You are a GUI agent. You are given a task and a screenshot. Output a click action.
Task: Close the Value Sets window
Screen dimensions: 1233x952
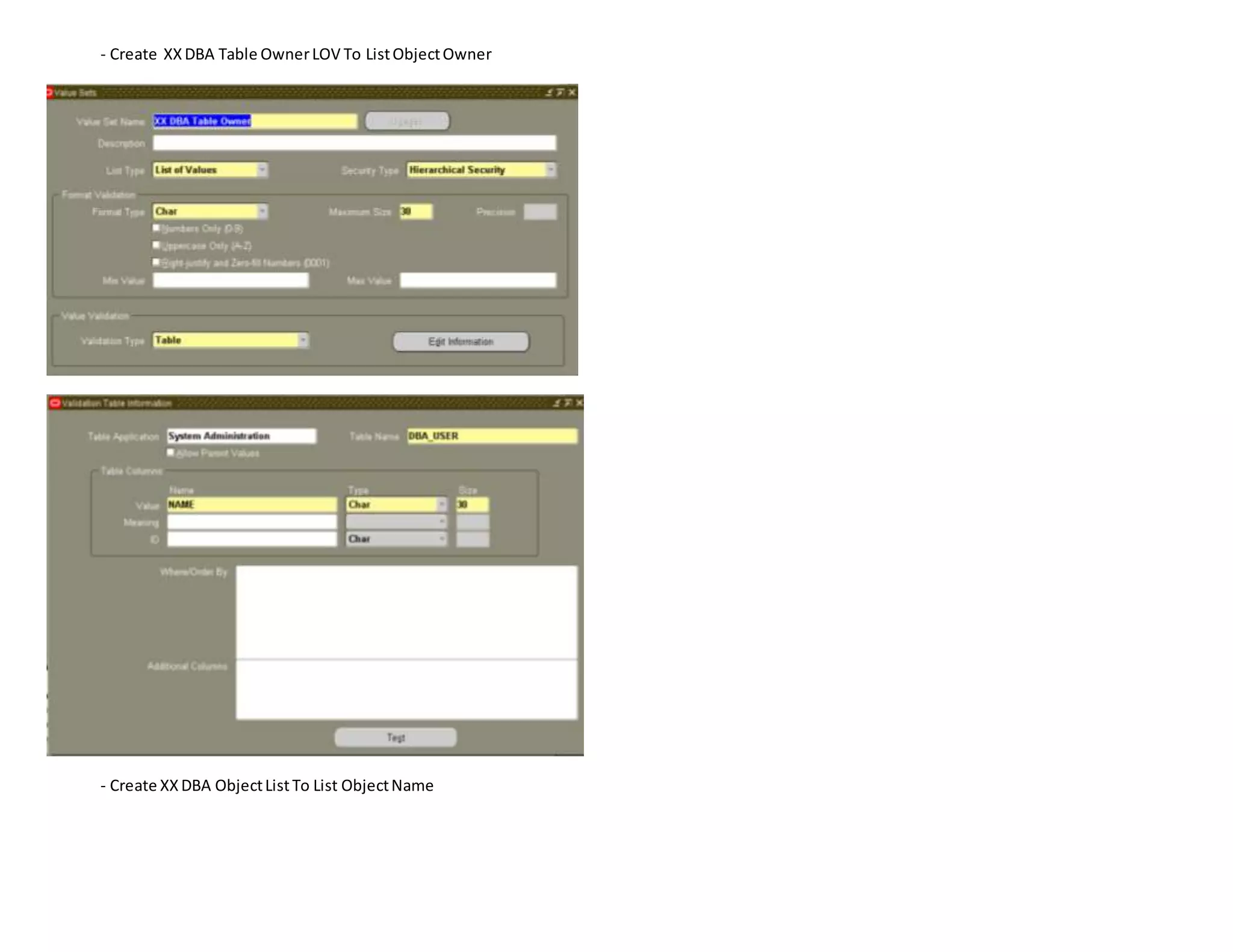(x=572, y=92)
